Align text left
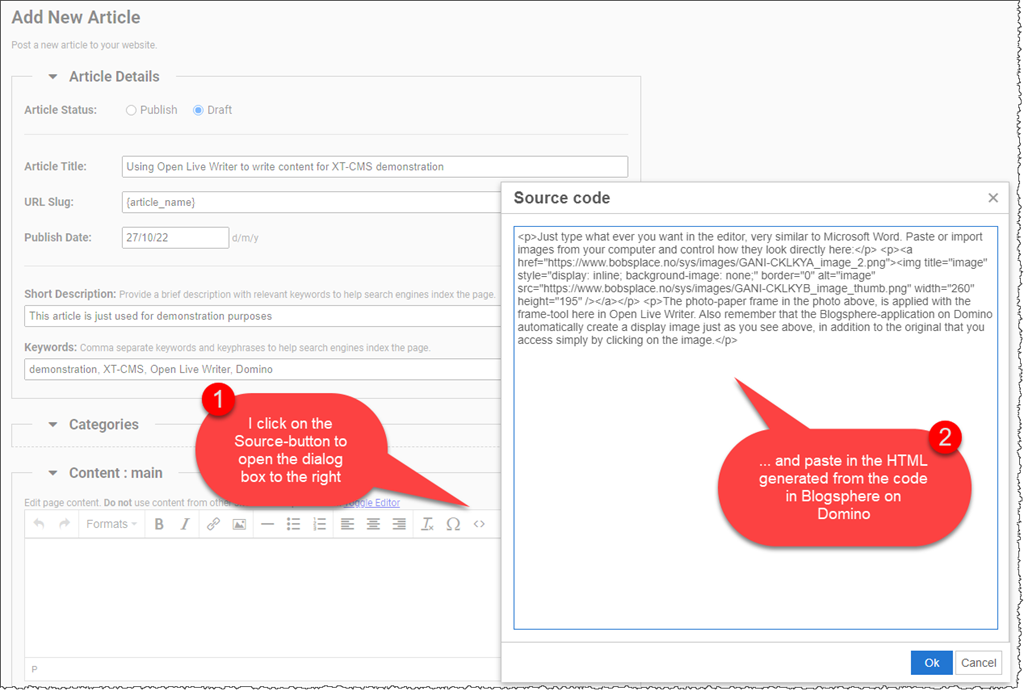The width and height of the screenshot is (1024, 691). (x=347, y=524)
